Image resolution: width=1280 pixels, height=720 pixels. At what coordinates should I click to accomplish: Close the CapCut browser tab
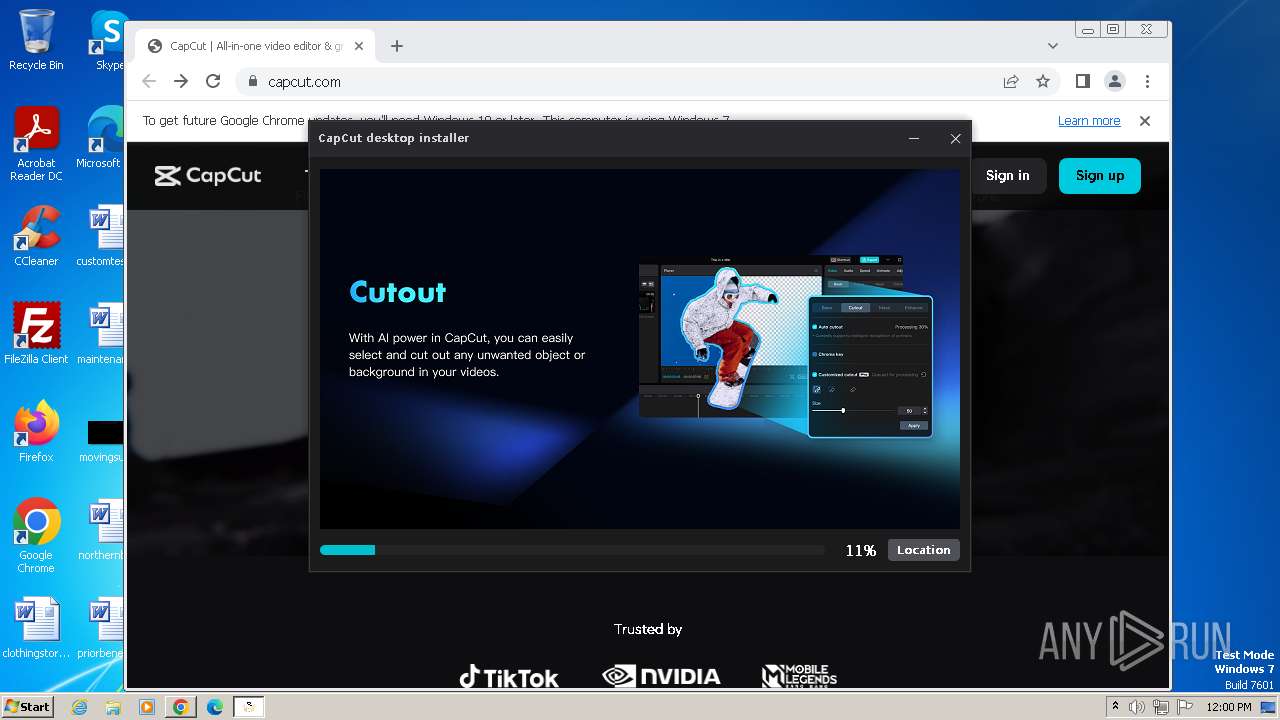click(x=359, y=46)
